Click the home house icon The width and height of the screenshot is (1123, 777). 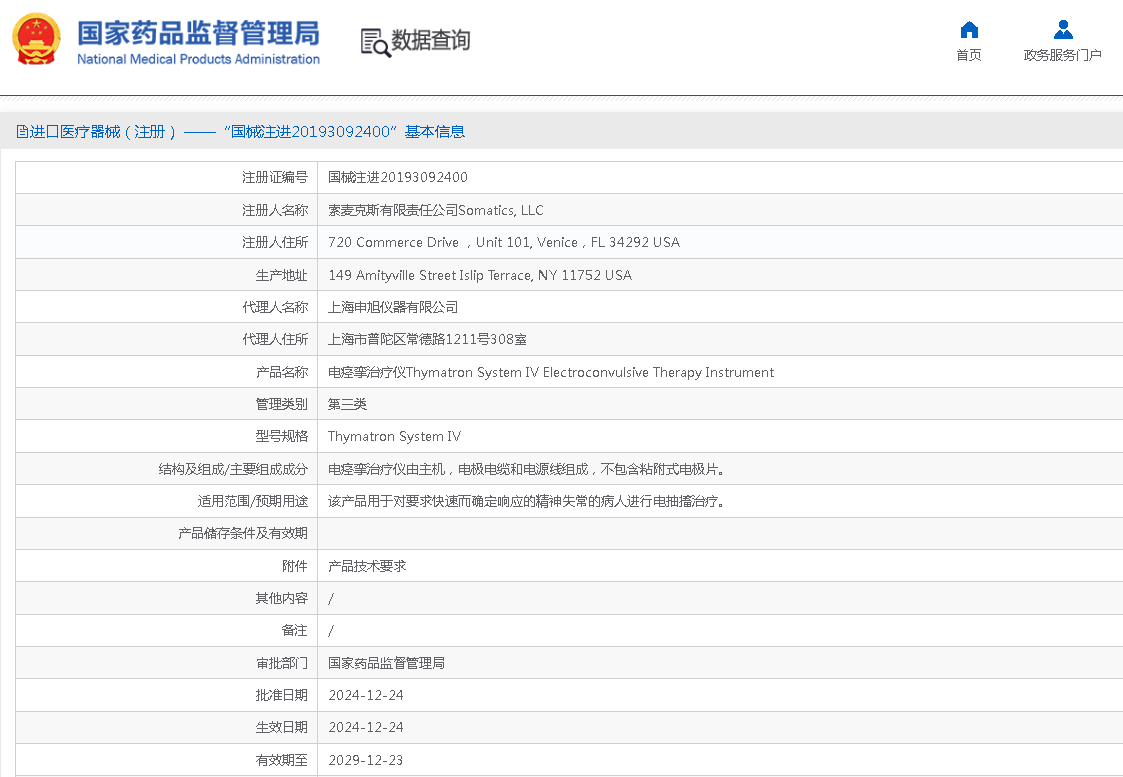click(x=968, y=29)
